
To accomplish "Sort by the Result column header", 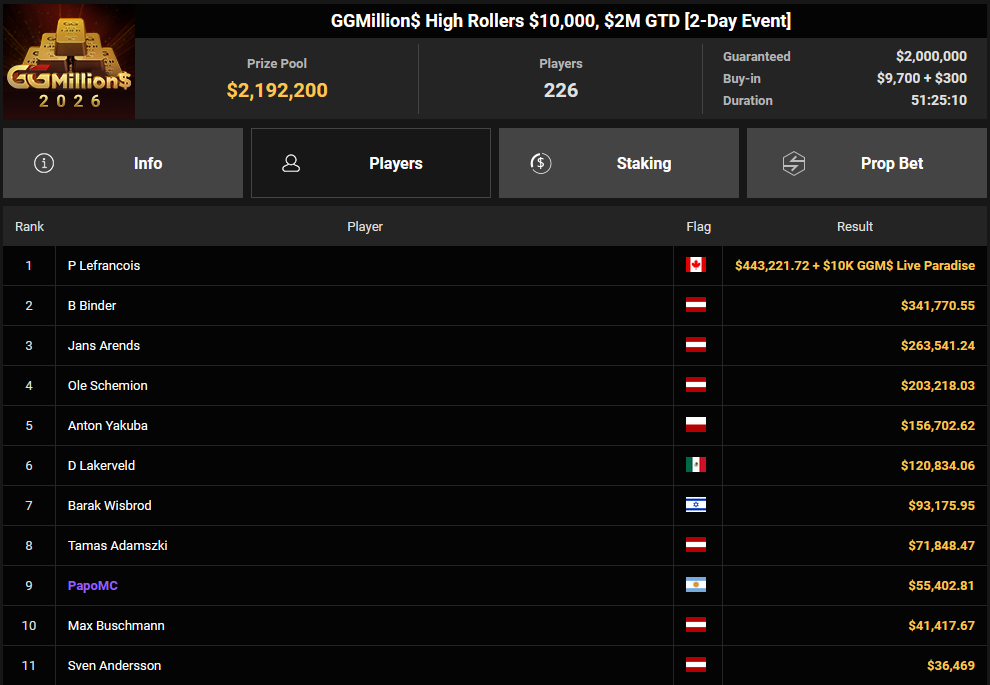I will point(855,227).
